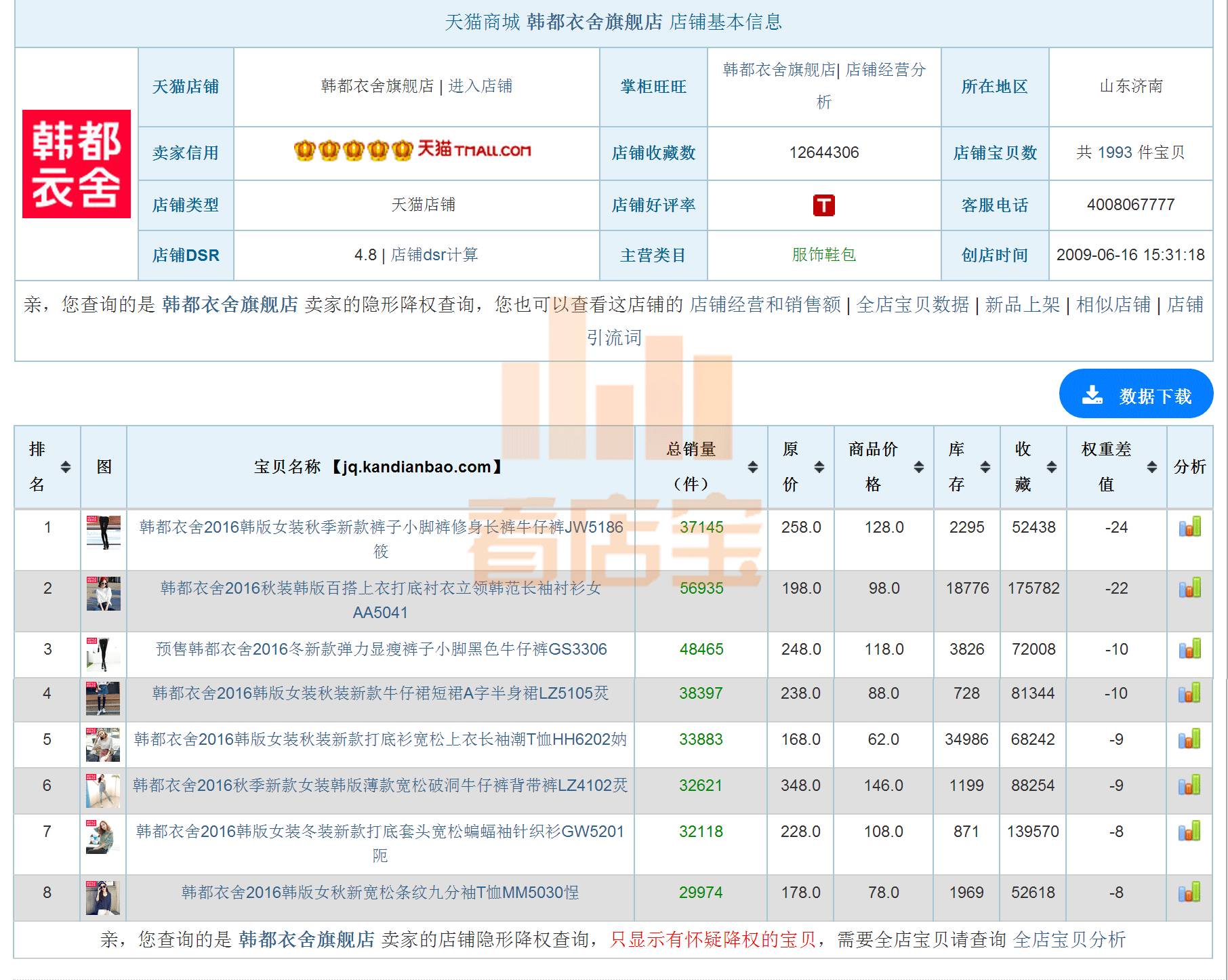Open 全店宝贝数据 link
The width and height of the screenshot is (1228, 980).
tap(913, 305)
